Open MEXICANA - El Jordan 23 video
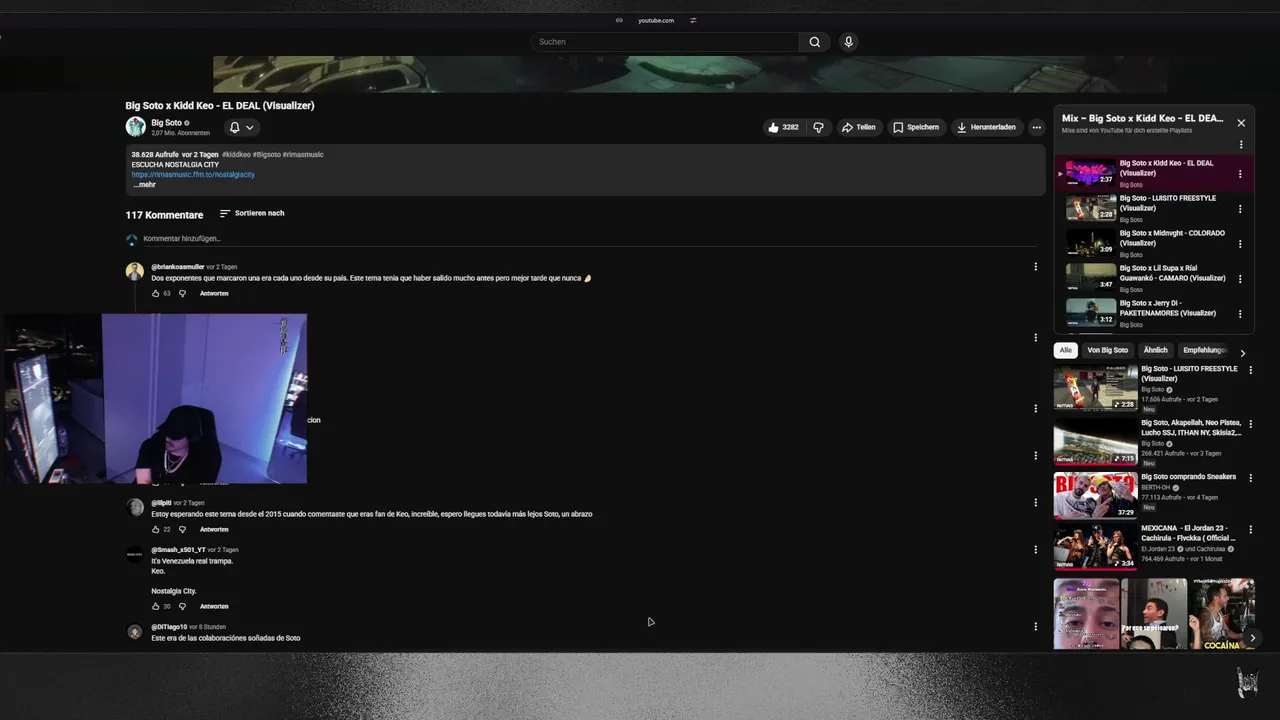1280x720 pixels. coord(1096,547)
